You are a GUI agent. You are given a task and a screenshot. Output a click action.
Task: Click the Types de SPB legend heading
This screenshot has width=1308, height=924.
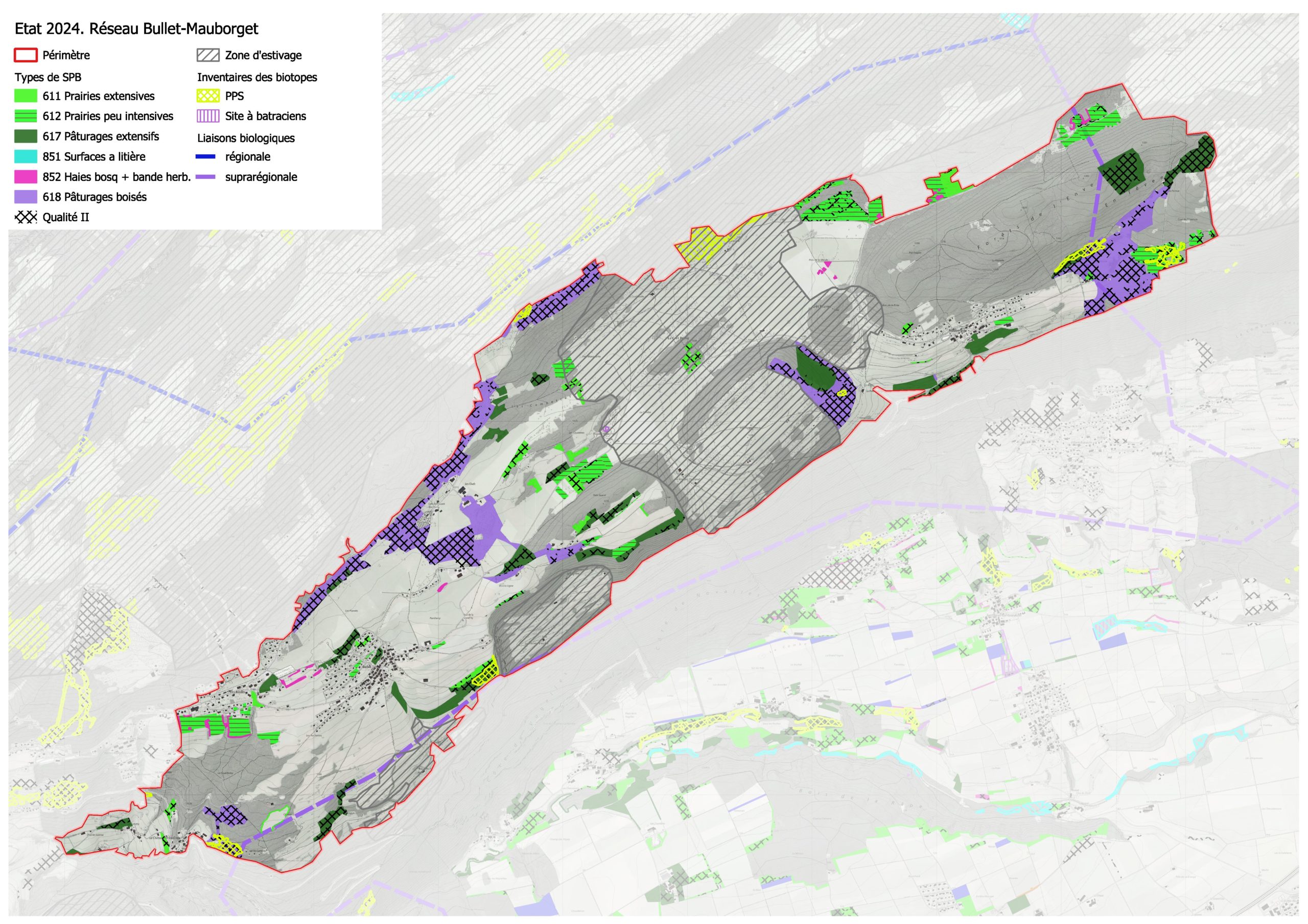tap(48, 78)
